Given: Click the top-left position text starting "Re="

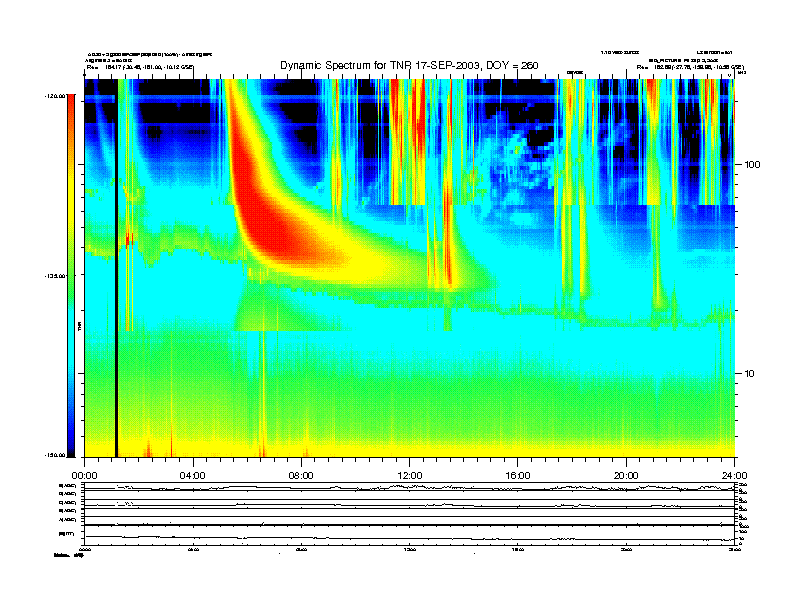Looking at the screenshot, I should (x=139, y=67).
